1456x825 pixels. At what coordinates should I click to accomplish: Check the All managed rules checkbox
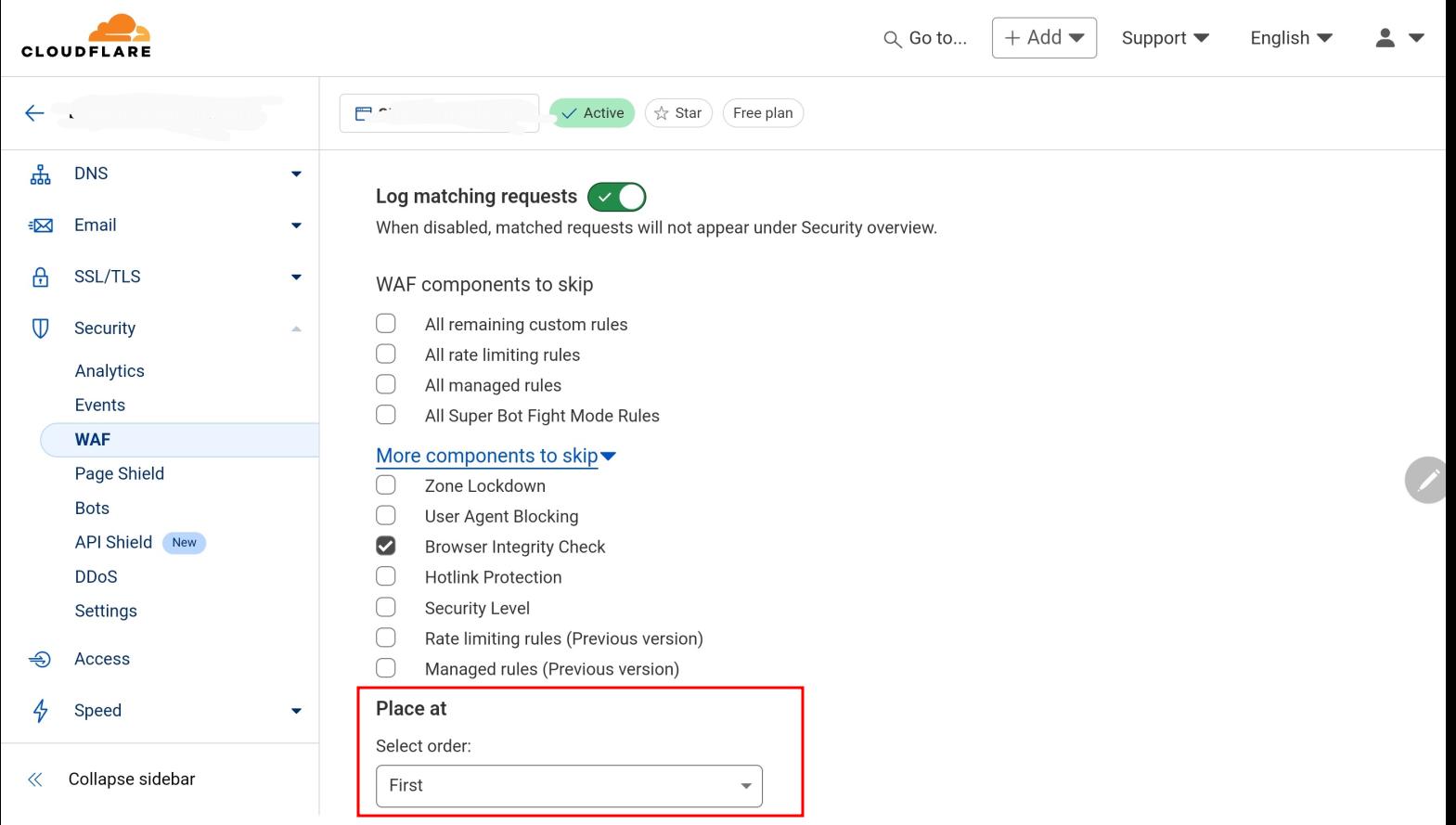(x=386, y=385)
